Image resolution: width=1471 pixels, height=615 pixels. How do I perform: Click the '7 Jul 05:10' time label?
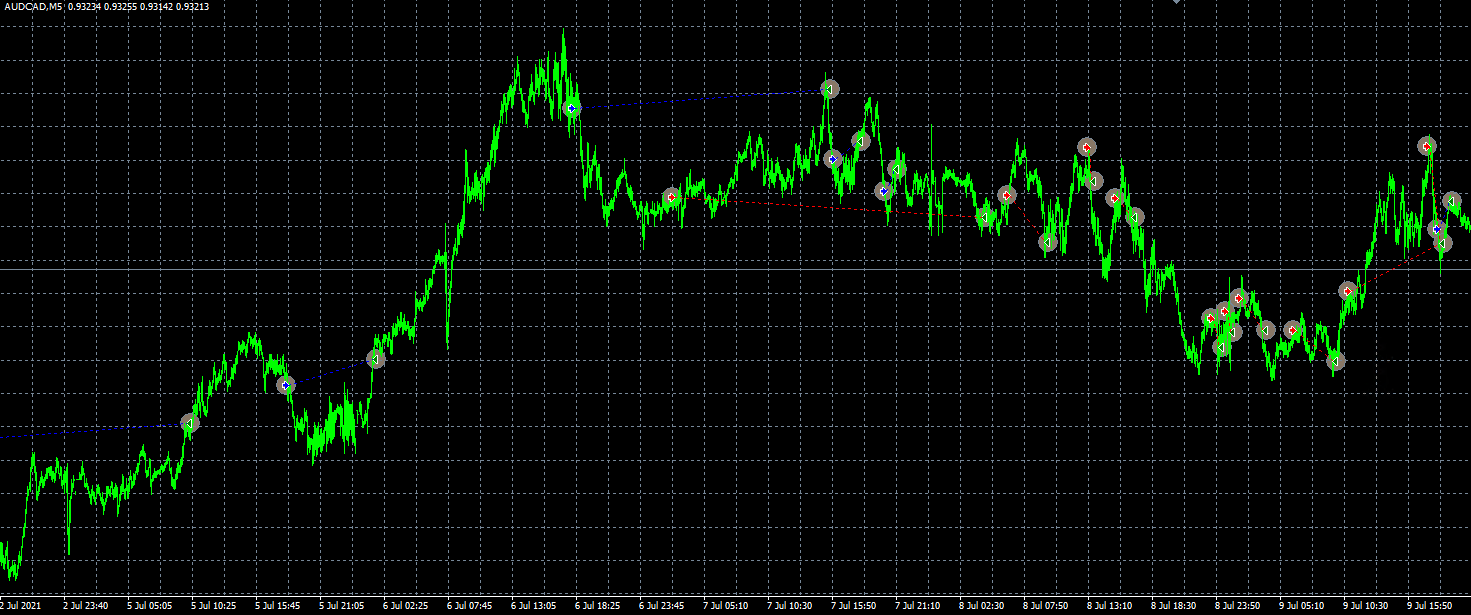click(x=725, y=605)
